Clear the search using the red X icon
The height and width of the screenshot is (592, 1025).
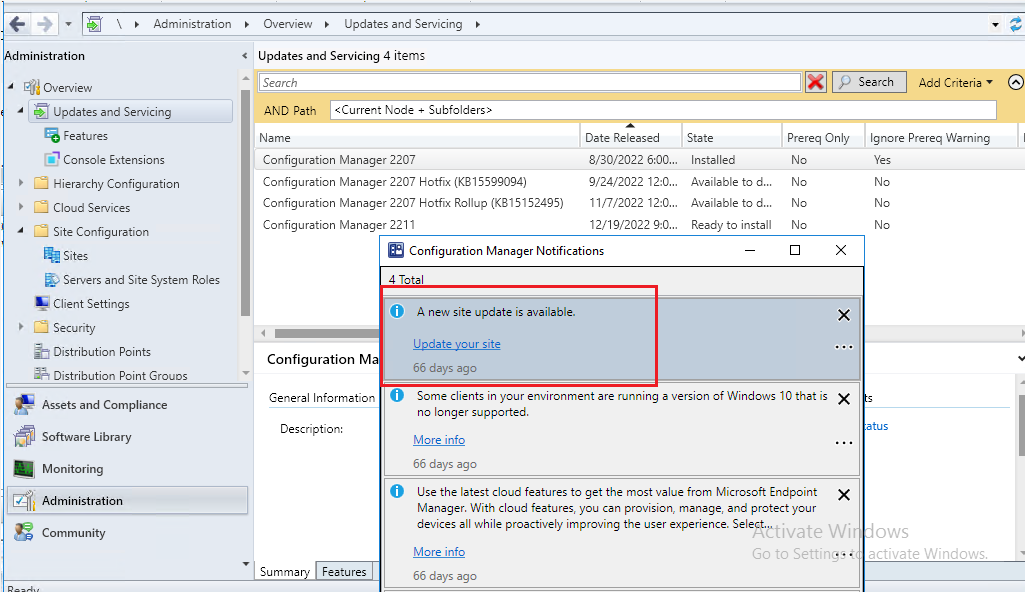coord(816,81)
